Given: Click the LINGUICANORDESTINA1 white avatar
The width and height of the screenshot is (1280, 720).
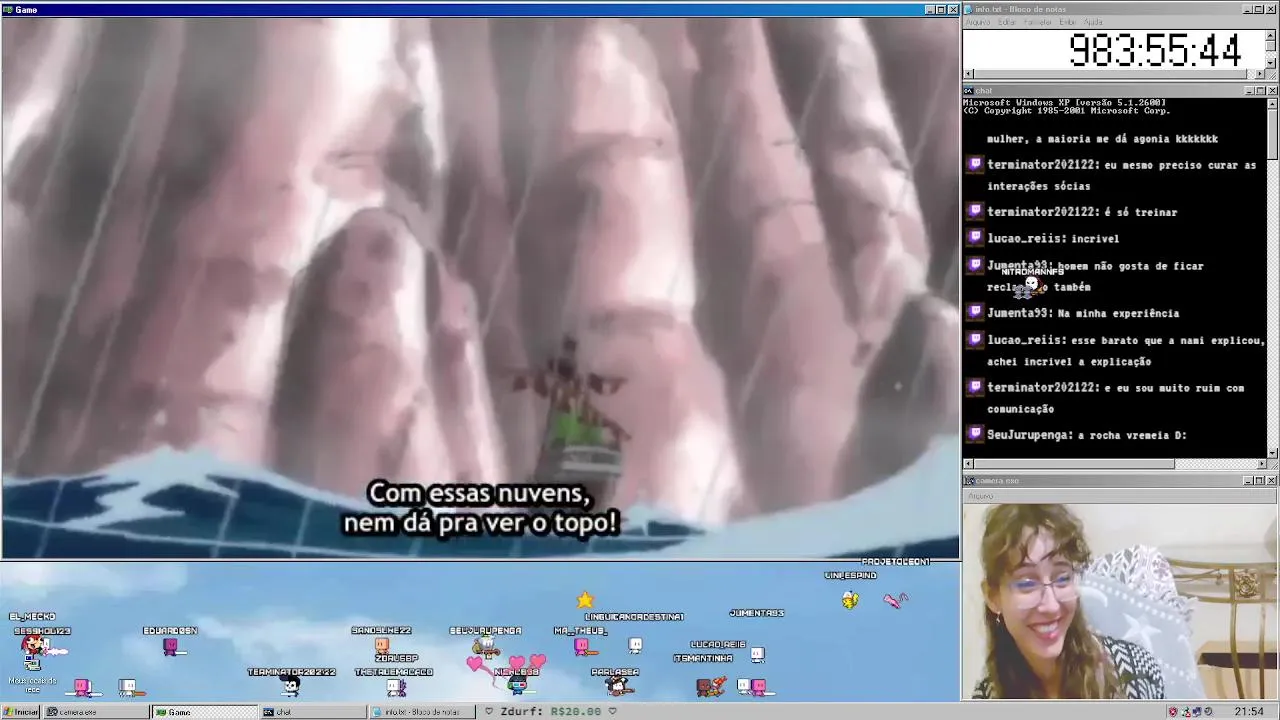Looking at the screenshot, I should (635, 646).
